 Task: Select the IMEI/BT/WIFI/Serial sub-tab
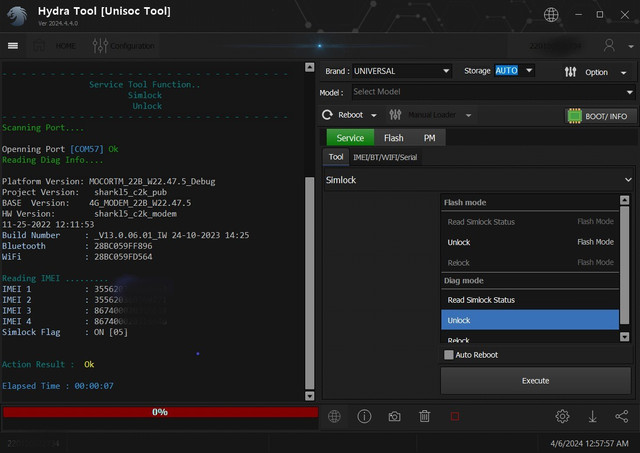click(385, 158)
